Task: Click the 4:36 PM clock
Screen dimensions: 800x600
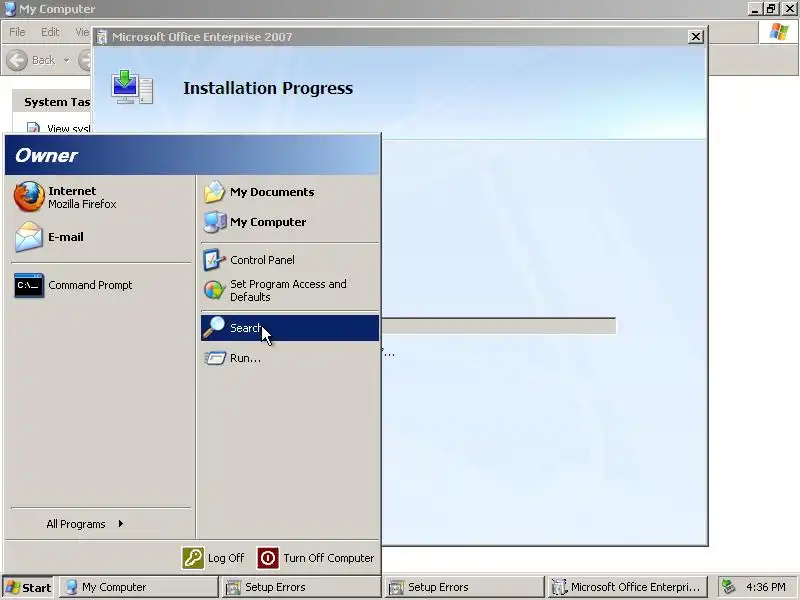Action: [x=765, y=587]
